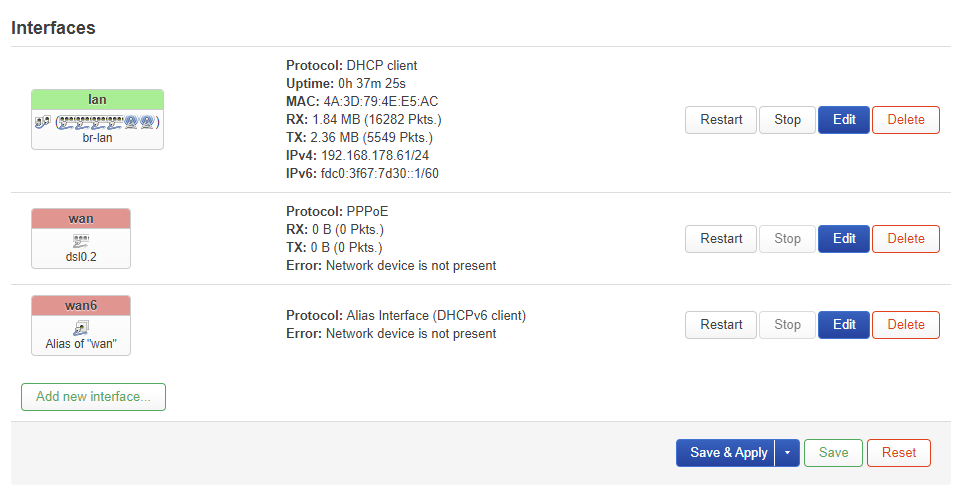Select the green lan interface label
Viewport: 959px width, 495px height.
click(x=97, y=100)
